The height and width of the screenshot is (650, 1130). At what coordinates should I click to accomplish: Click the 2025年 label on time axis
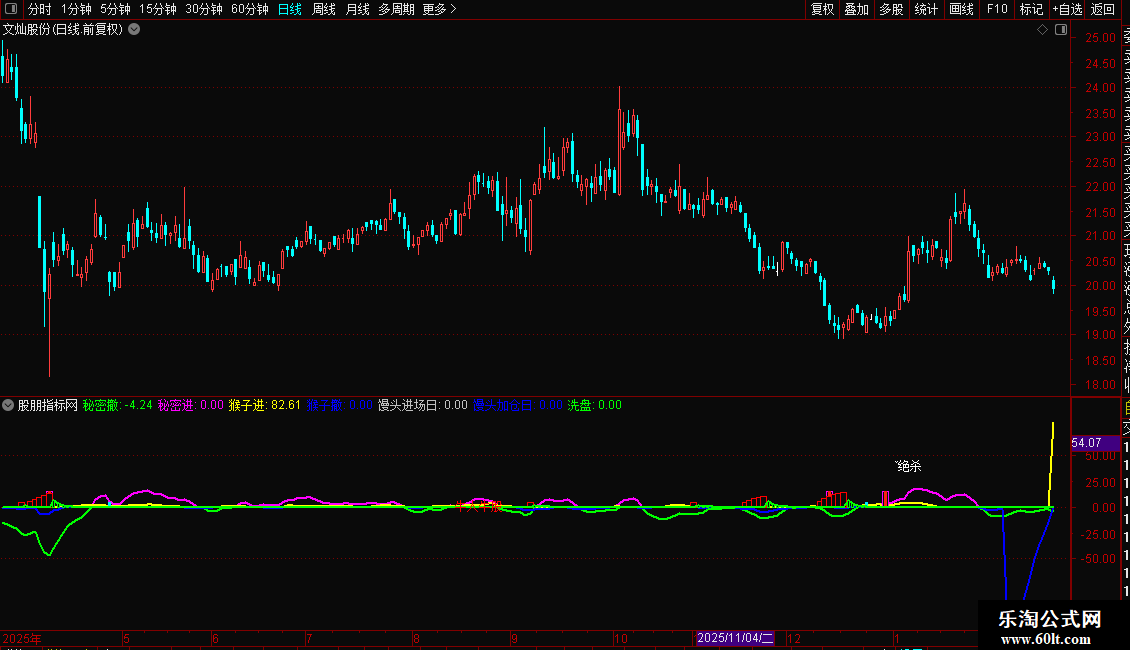(22, 638)
